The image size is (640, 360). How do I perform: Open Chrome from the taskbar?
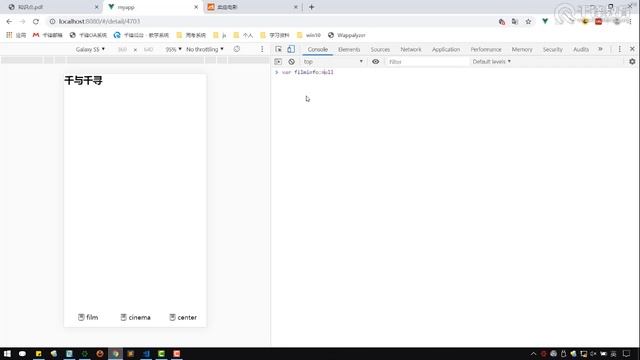pyautogui.click(x=116, y=353)
